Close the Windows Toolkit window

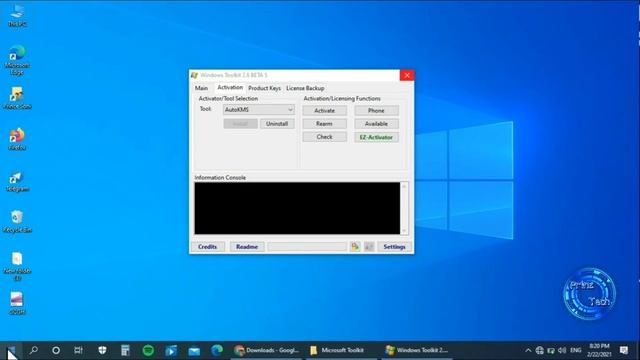click(x=407, y=75)
